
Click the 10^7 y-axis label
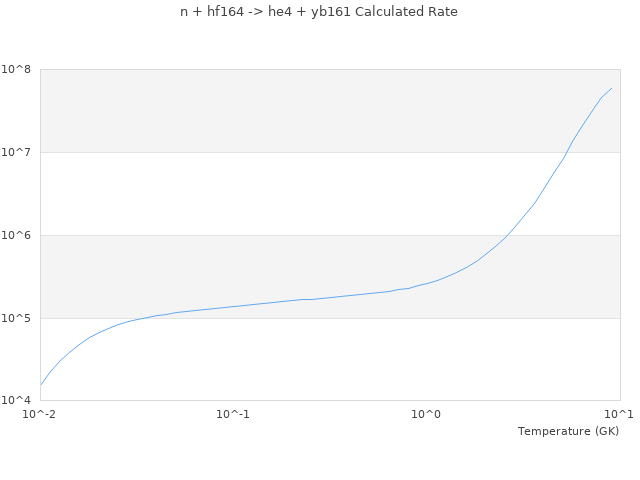[x=17, y=153]
